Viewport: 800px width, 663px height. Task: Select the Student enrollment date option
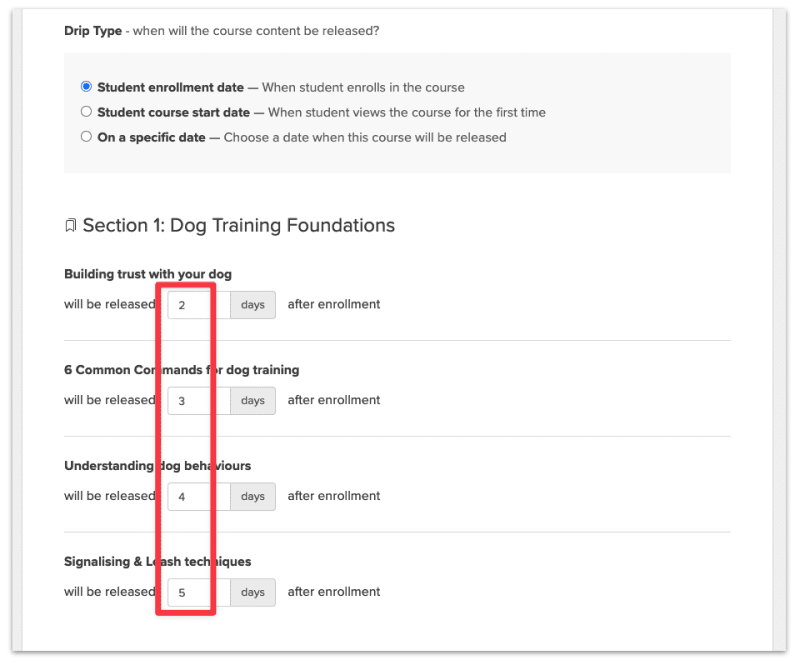86,86
